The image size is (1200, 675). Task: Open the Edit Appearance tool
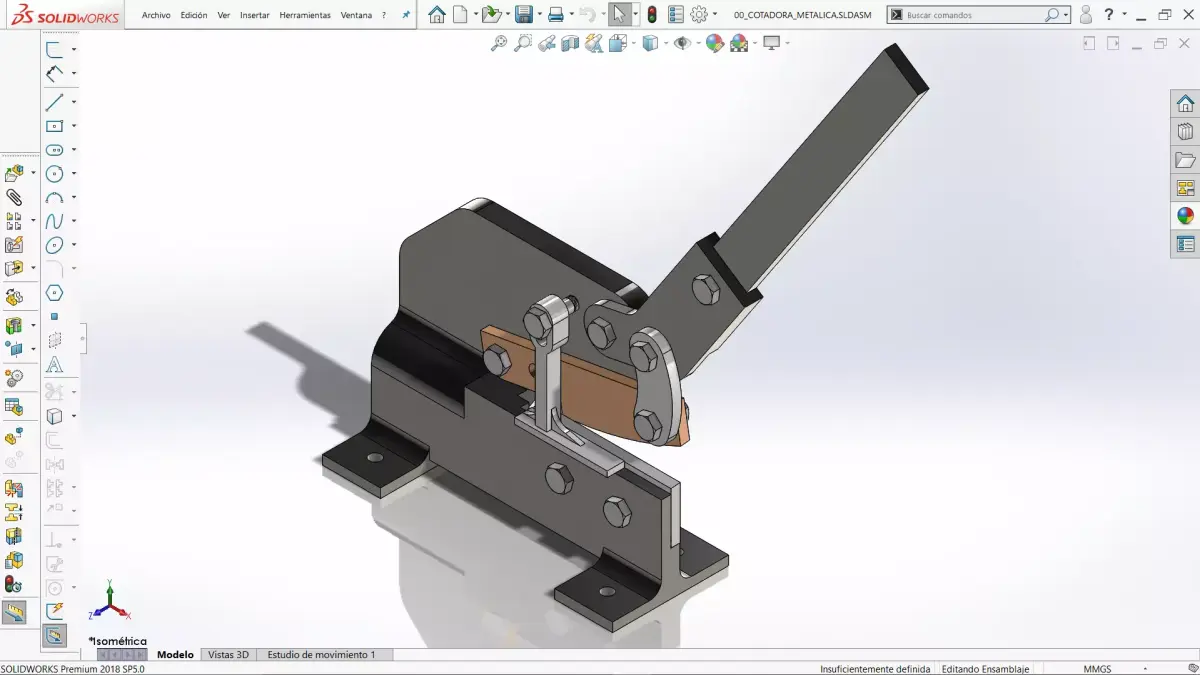click(715, 43)
